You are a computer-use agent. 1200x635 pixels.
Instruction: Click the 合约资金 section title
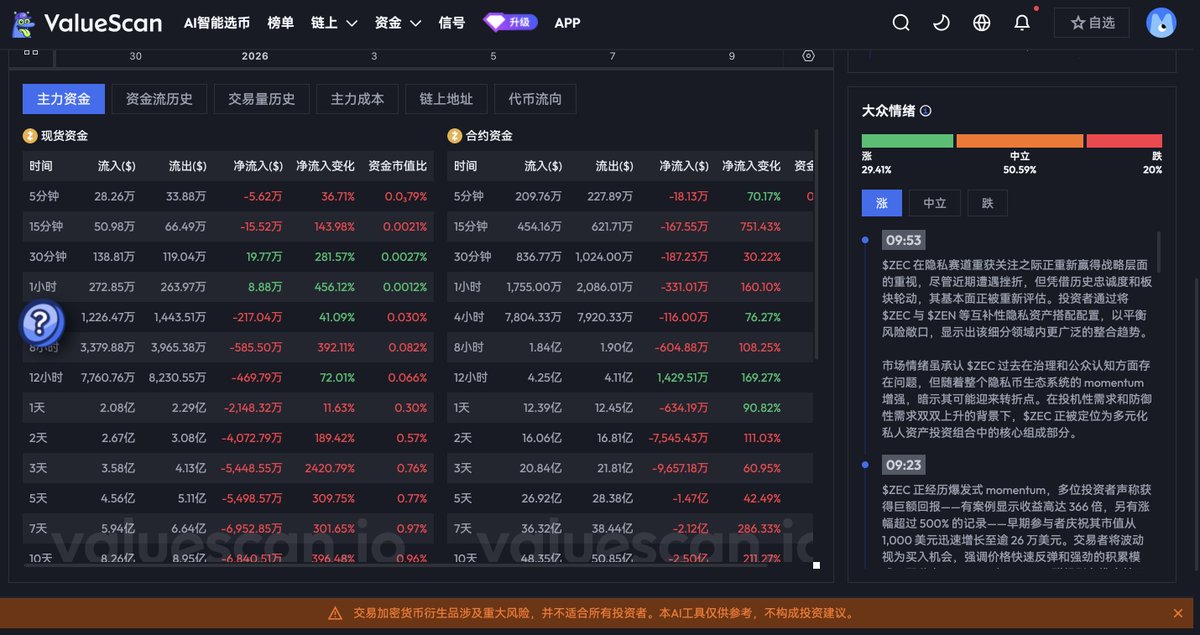(x=489, y=135)
